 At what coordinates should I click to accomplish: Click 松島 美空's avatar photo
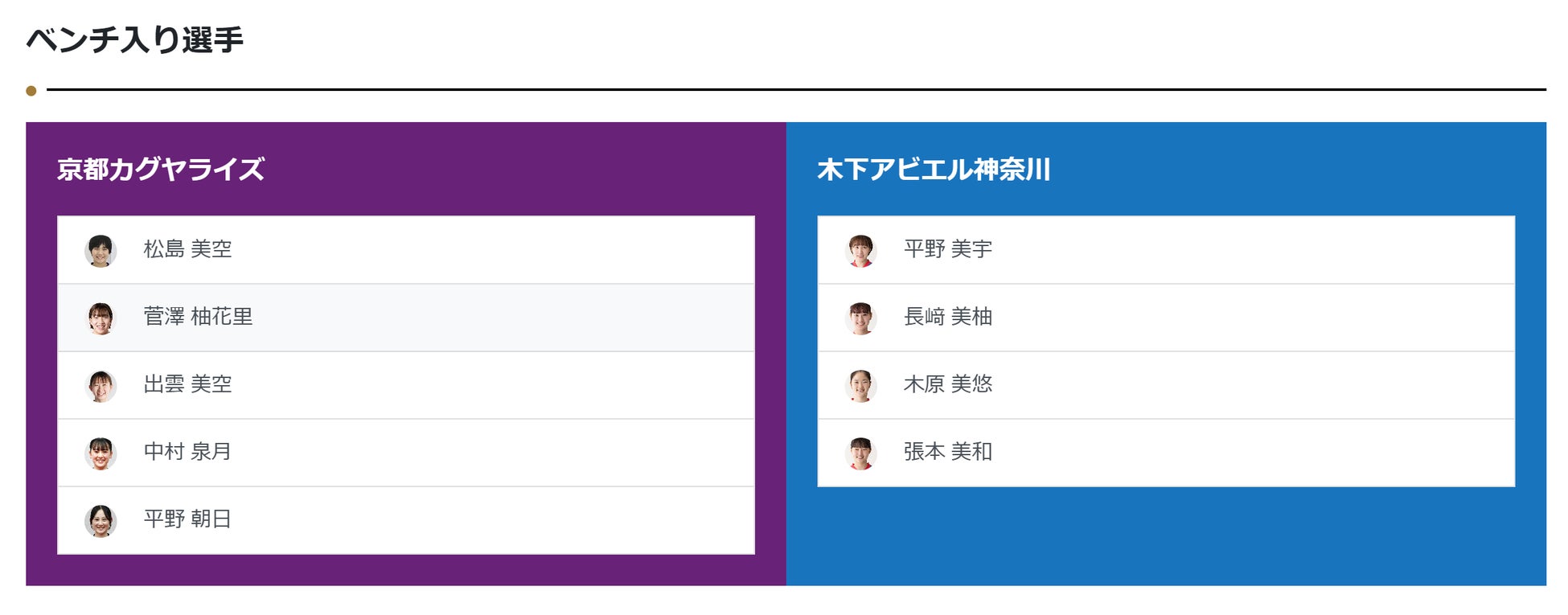(101, 251)
